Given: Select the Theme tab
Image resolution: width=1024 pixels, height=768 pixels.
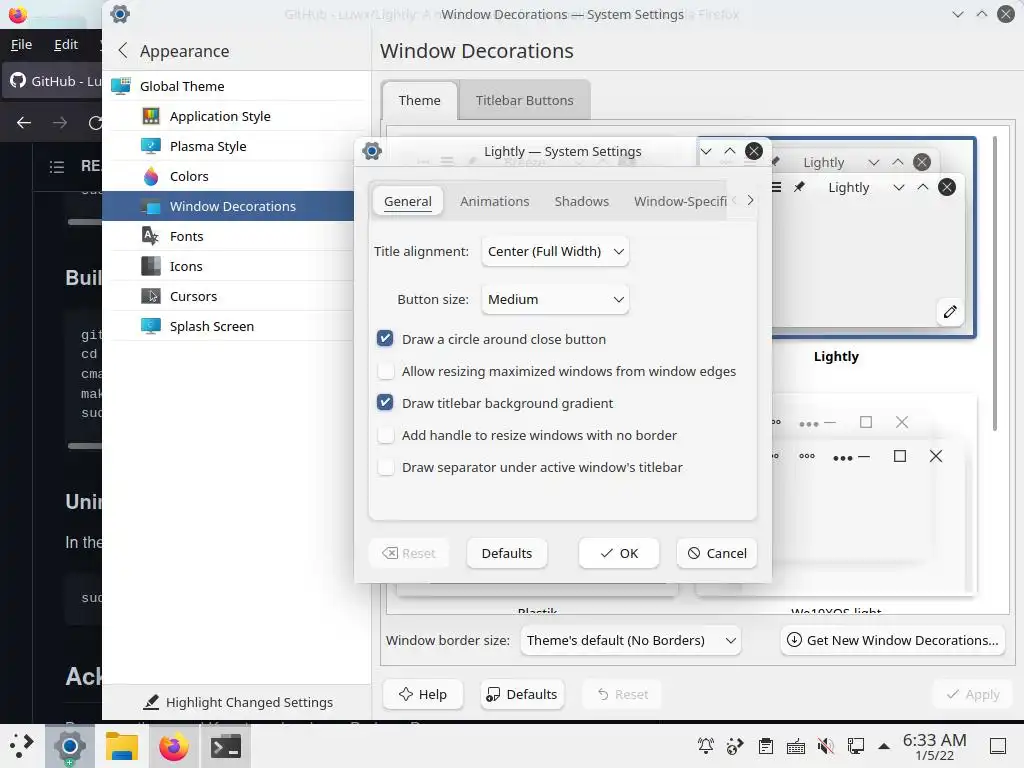Looking at the screenshot, I should coord(419,100).
